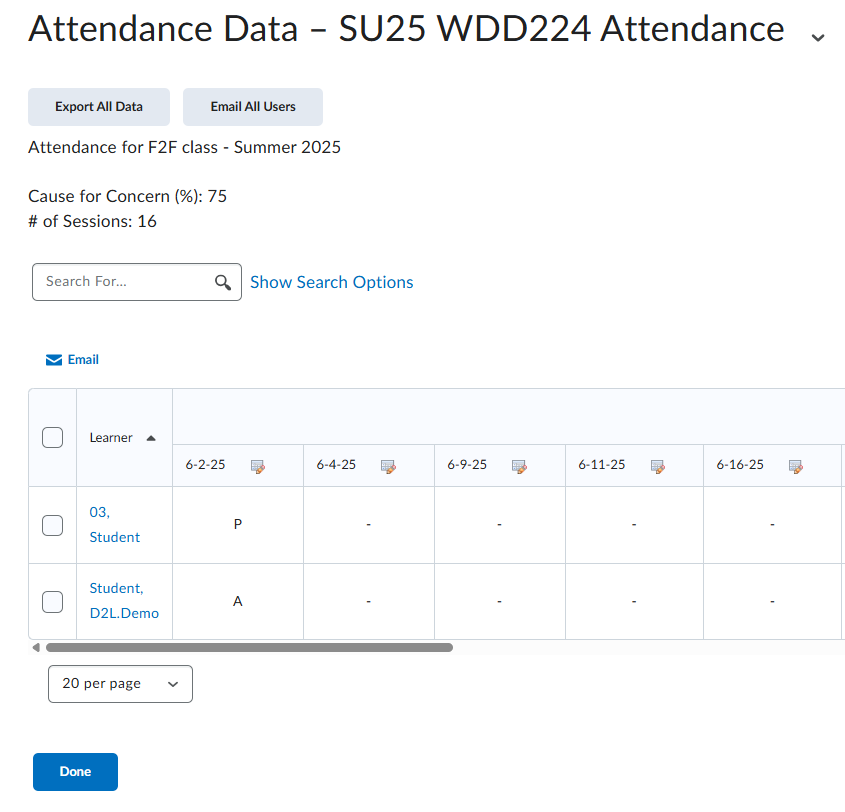
Task: Click the Export All Data button
Action: [x=99, y=107]
